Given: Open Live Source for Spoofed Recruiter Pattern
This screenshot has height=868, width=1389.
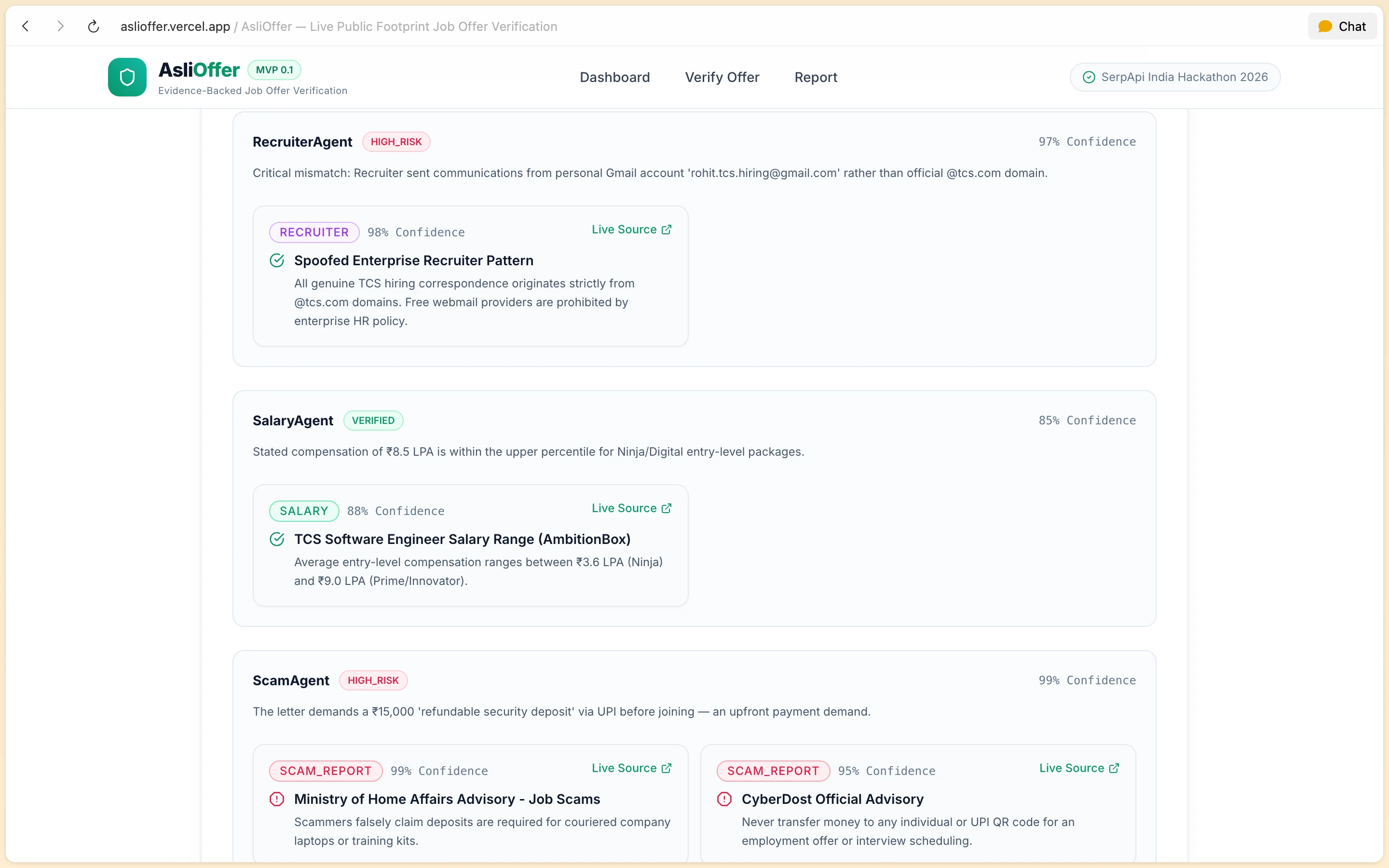Looking at the screenshot, I should pos(631,230).
